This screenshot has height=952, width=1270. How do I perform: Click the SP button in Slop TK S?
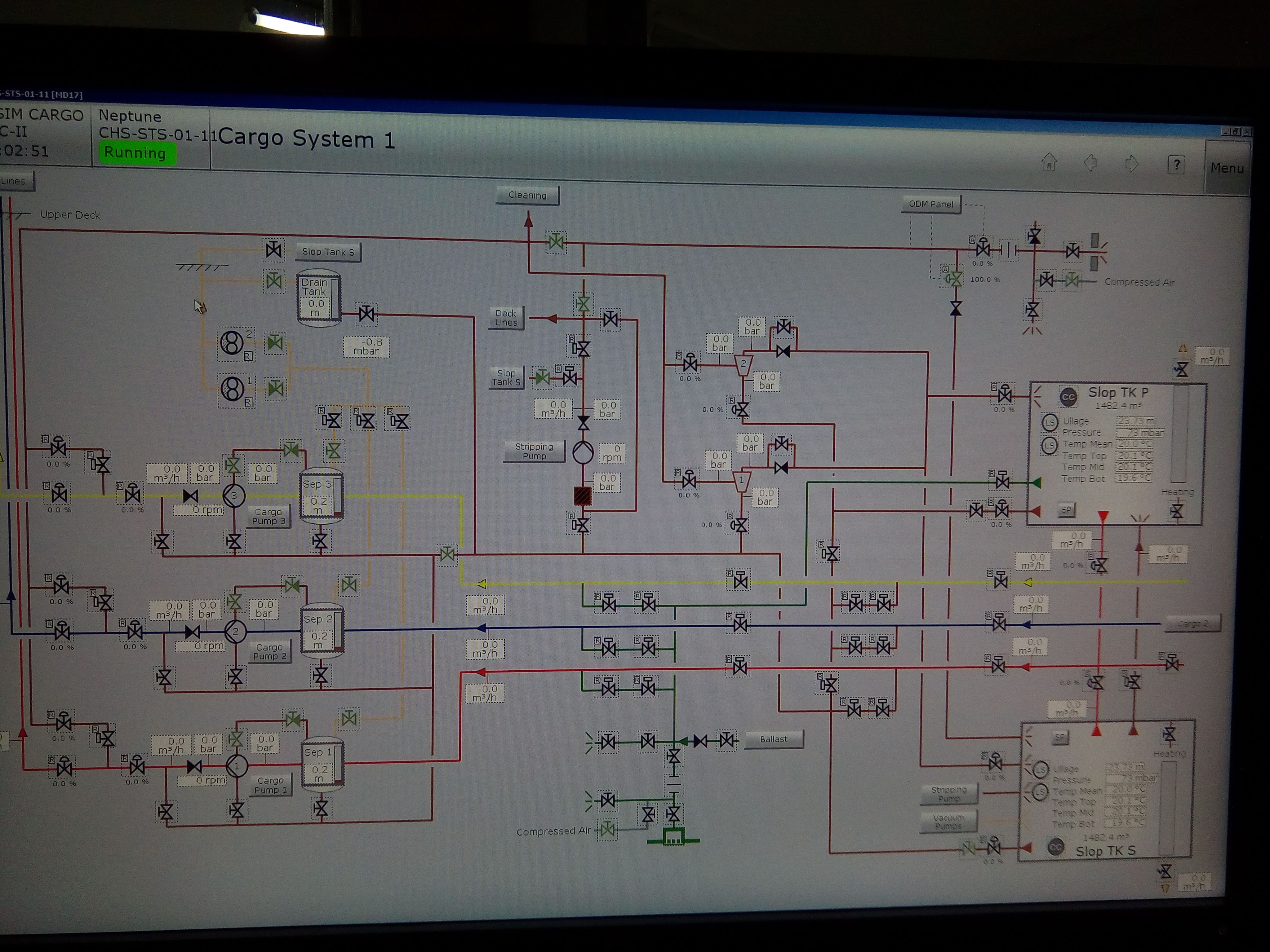click(x=1059, y=737)
